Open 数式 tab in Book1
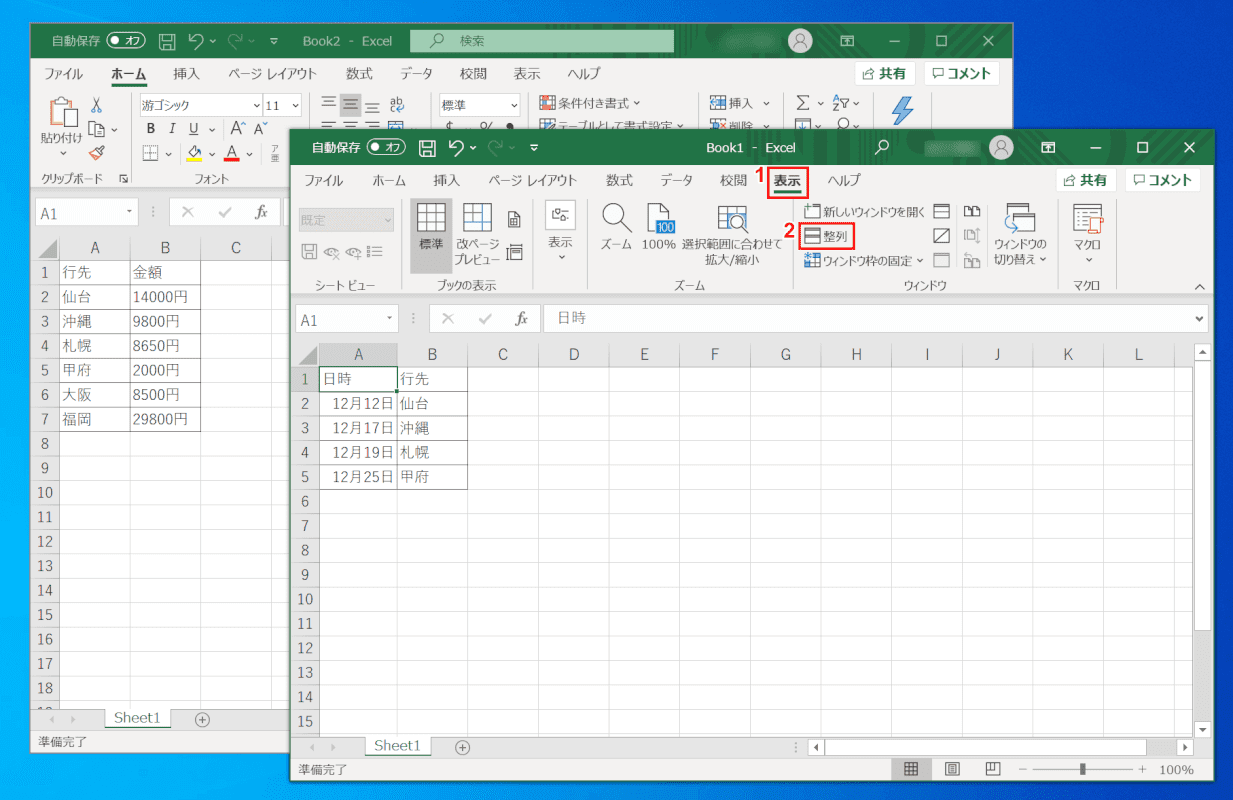1233x800 pixels. [x=619, y=180]
